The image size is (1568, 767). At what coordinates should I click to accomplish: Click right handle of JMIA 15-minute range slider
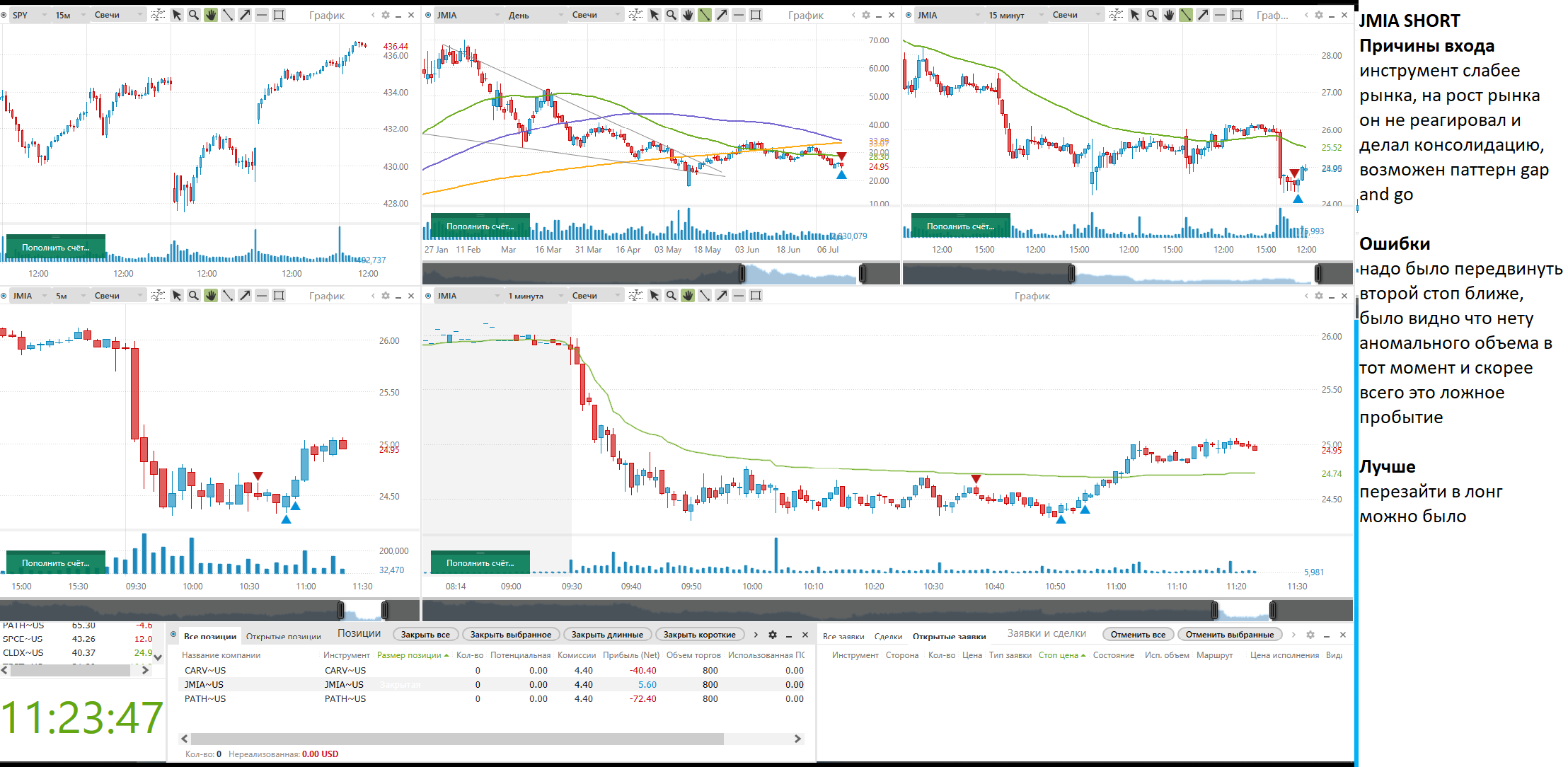click(1318, 273)
